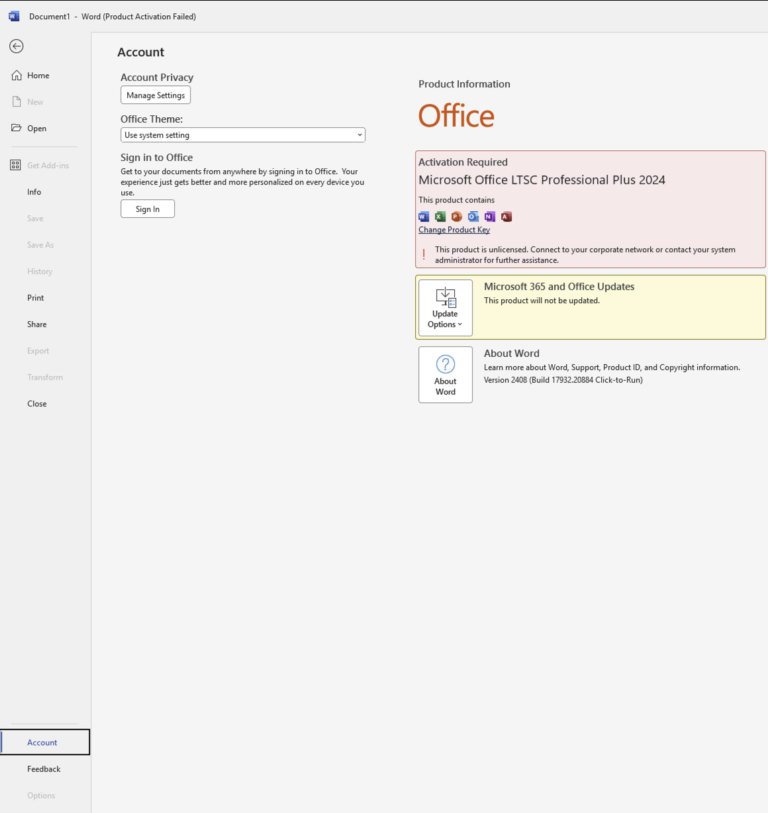Select the Account tab
Image resolution: width=768 pixels, height=813 pixels.
(x=45, y=742)
